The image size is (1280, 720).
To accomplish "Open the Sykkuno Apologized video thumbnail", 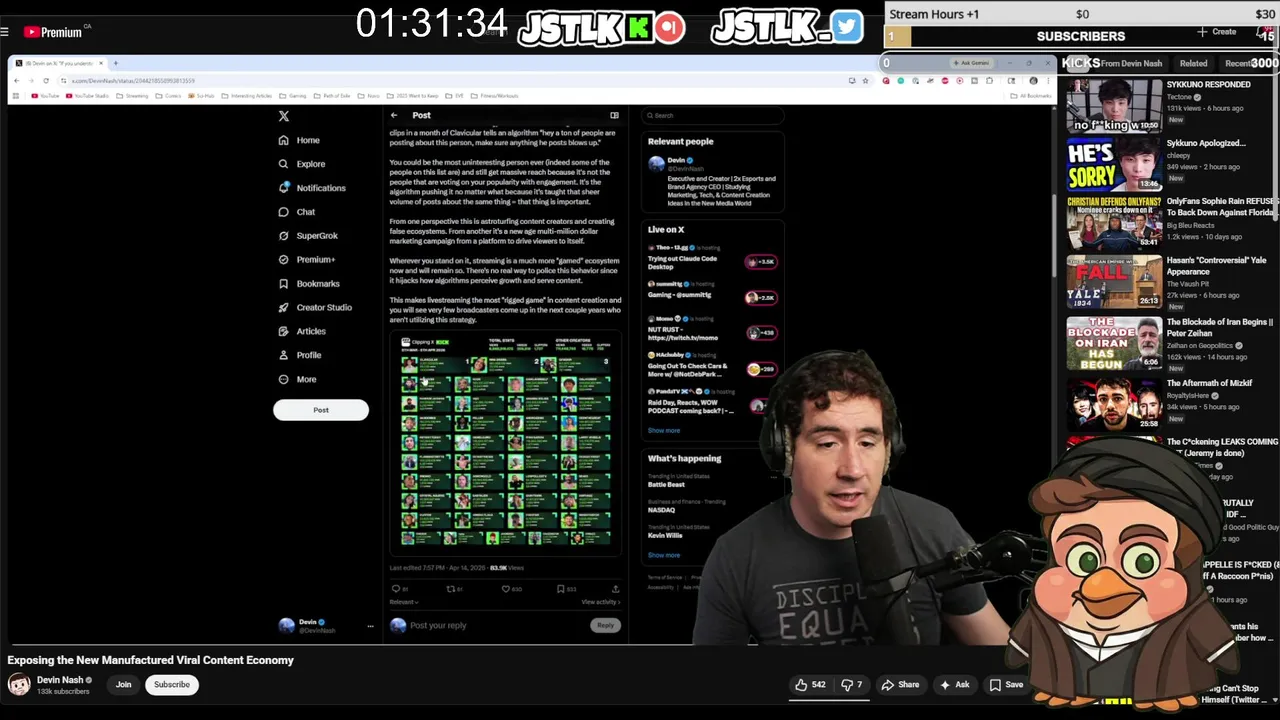I will point(1114,163).
